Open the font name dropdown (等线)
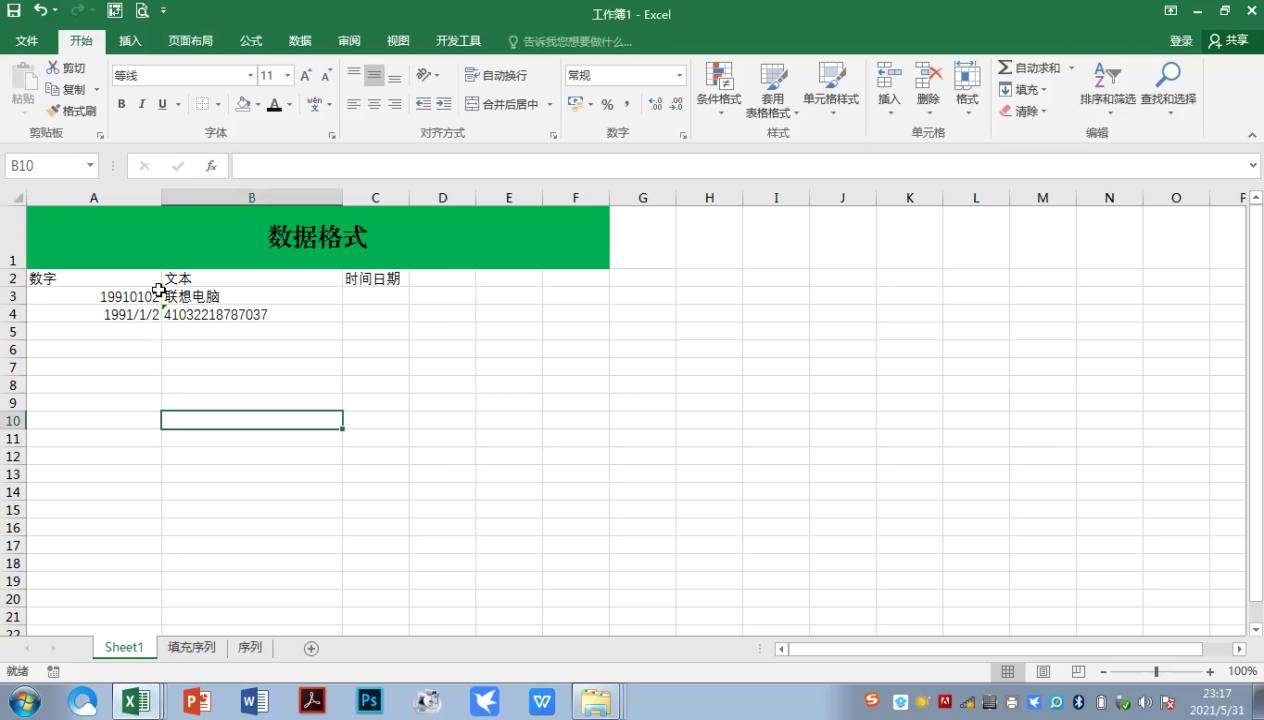1264x720 pixels. click(x=250, y=76)
